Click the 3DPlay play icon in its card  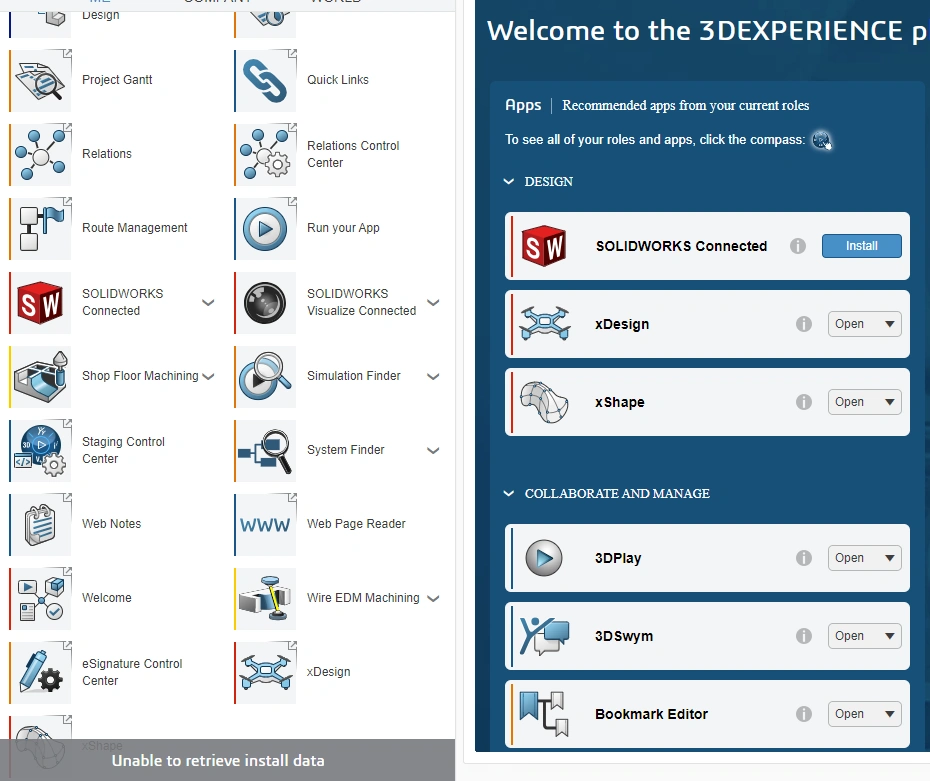pyautogui.click(x=544, y=558)
